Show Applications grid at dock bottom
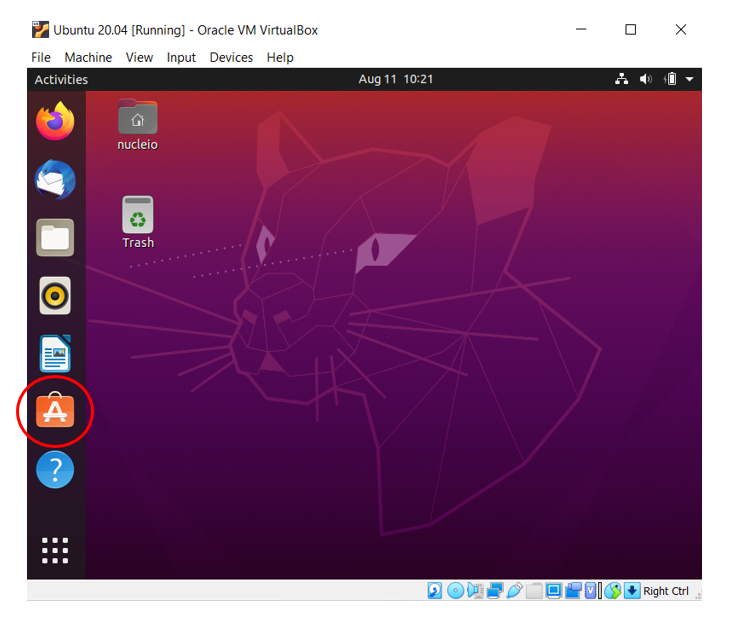The width and height of the screenshot is (729, 622). click(55, 550)
